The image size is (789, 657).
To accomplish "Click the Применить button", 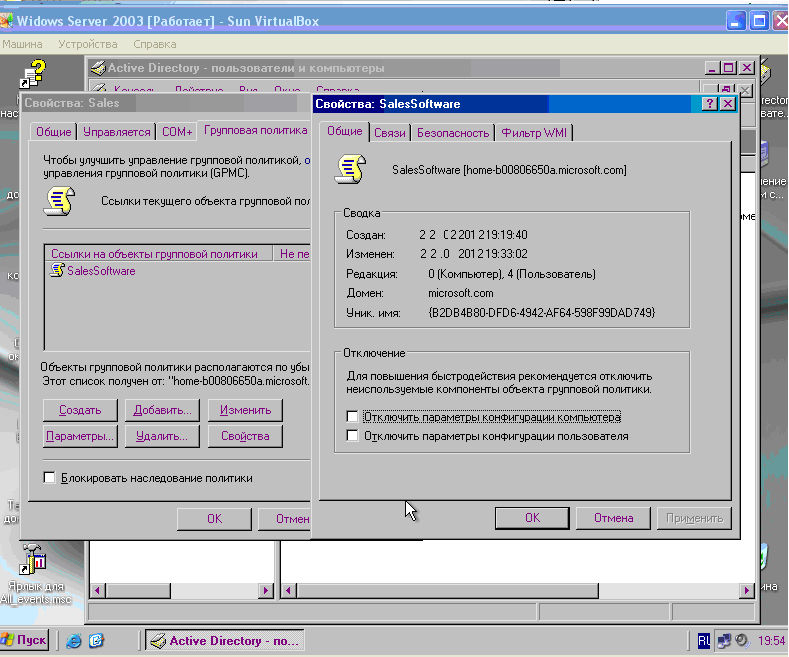I will click(694, 518).
